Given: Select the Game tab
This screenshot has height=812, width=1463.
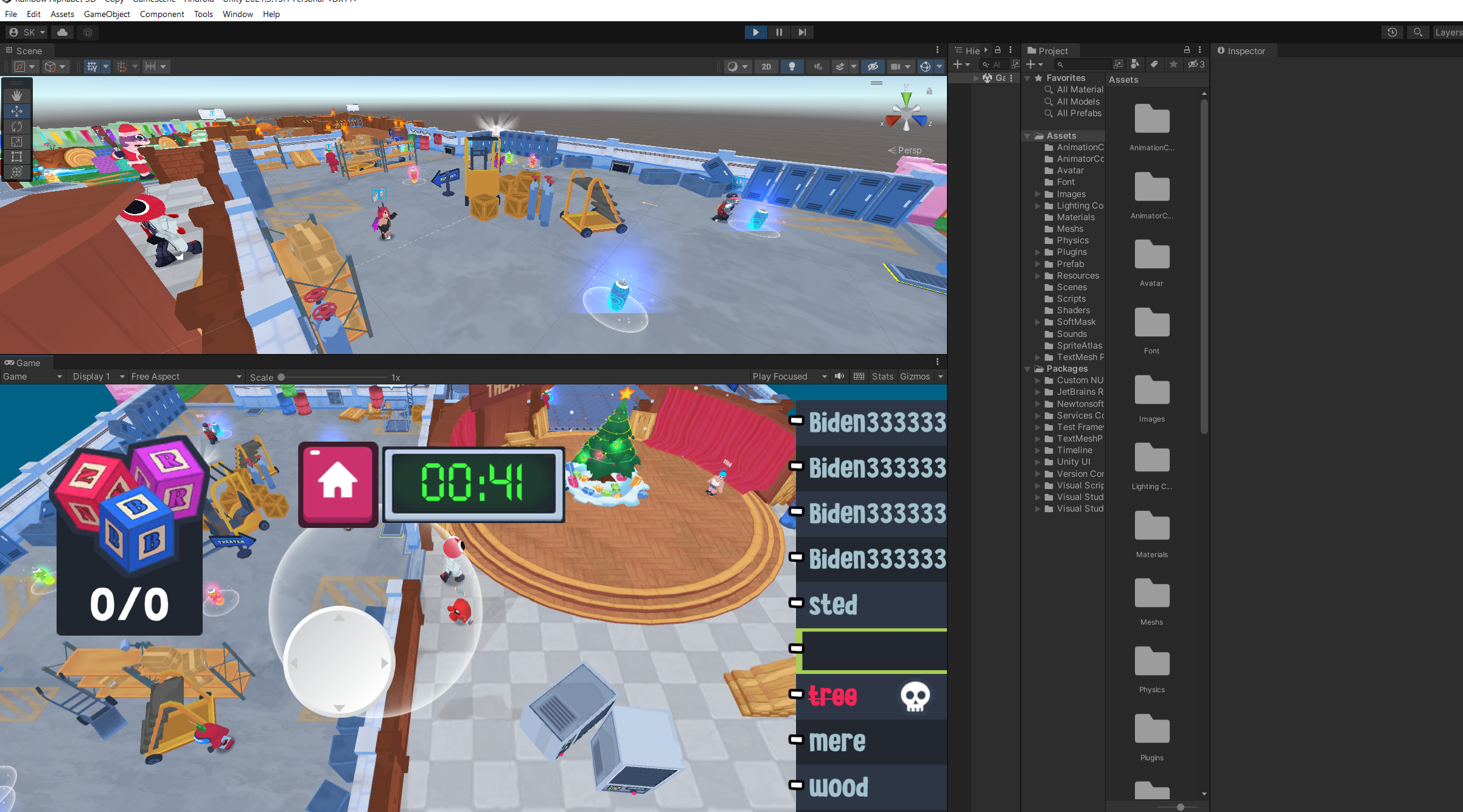Looking at the screenshot, I should tap(23, 363).
